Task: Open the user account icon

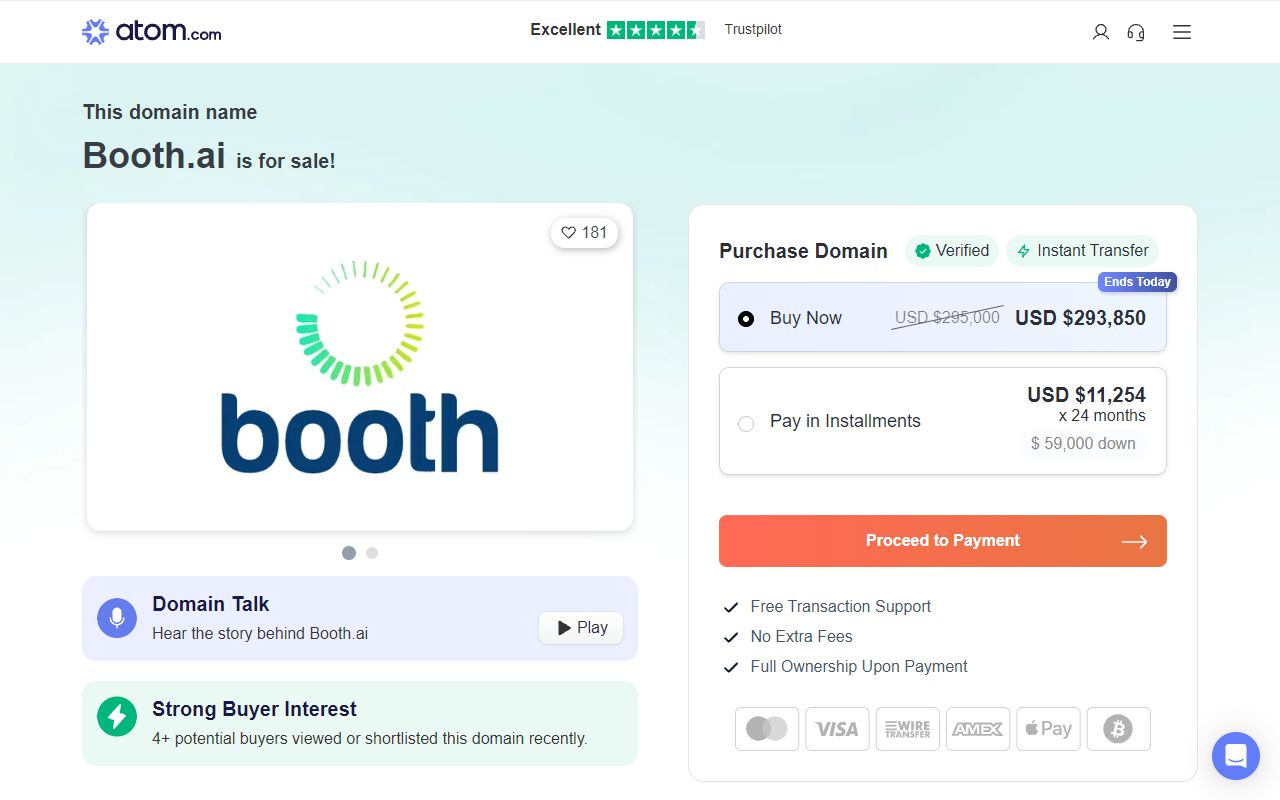Action: point(1100,32)
